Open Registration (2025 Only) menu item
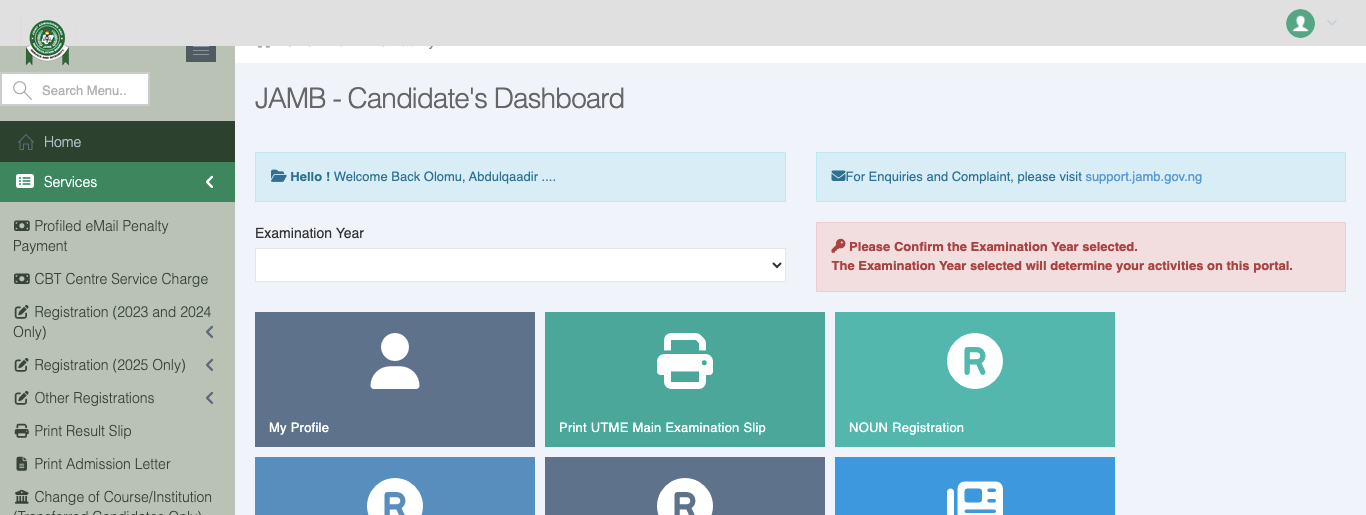Image resolution: width=1366 pixels, height=515 pixels. (x=100, y=365)
